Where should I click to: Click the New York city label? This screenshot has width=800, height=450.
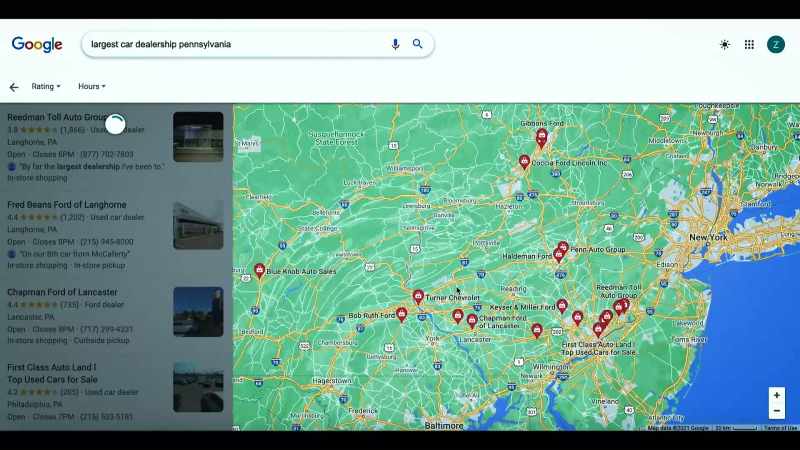click(x=708, y=237)
